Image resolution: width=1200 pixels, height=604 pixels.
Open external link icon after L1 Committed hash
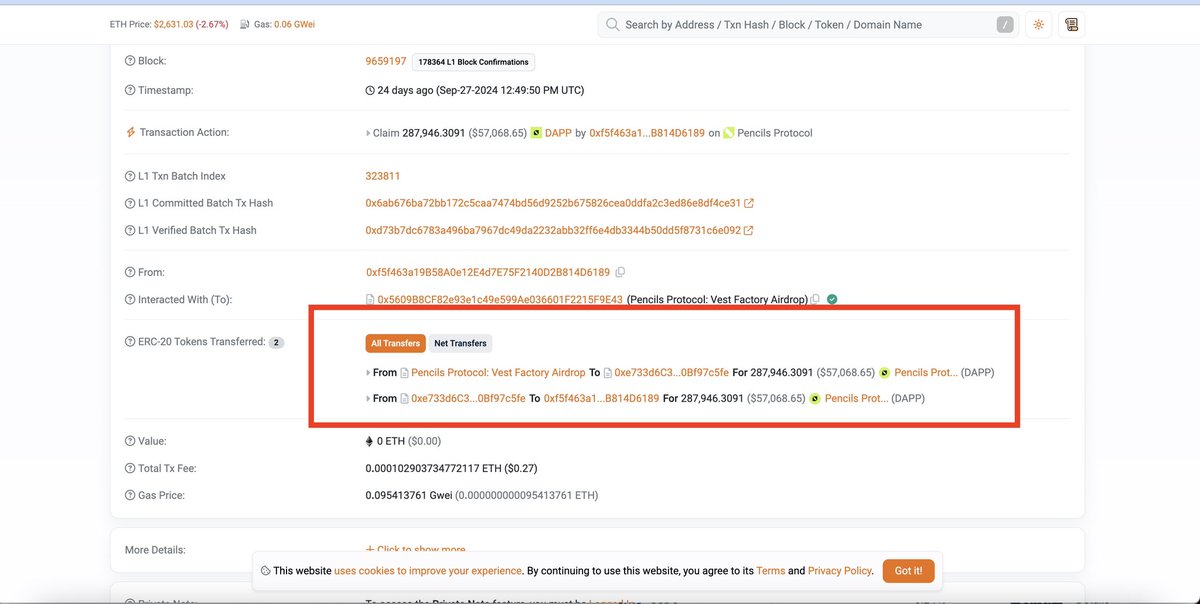click(x=749, y=203)
